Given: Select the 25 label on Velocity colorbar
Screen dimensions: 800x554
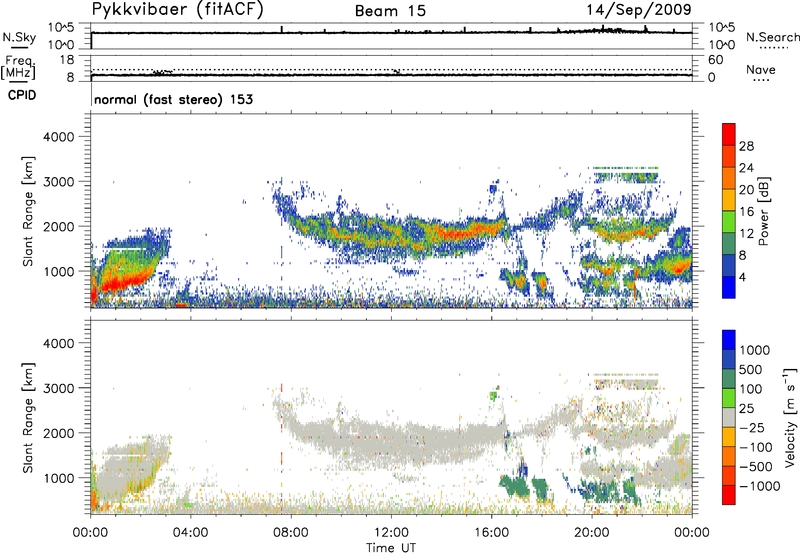Looking at the screenshot, I should [747, 409].
